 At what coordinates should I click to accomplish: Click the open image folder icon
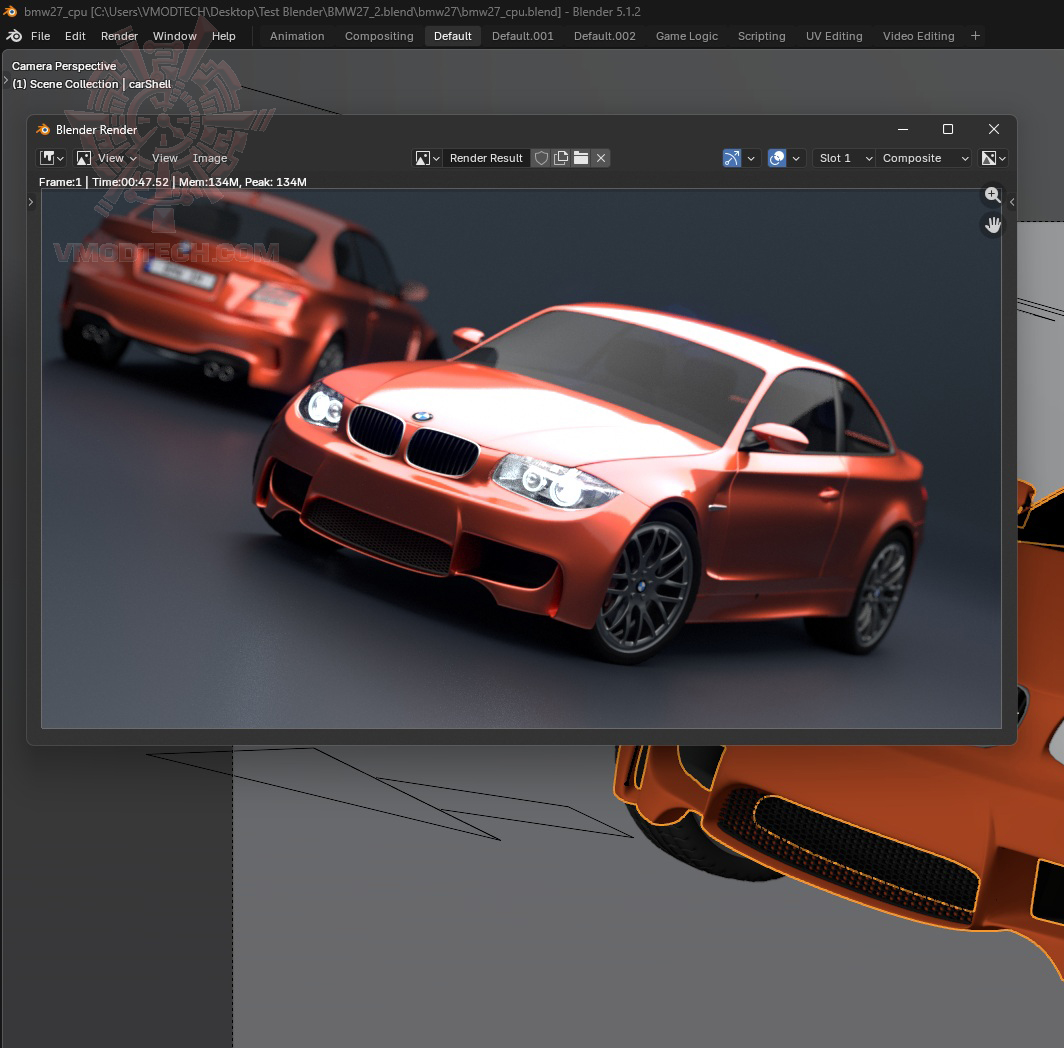click(x=581, y=158)
